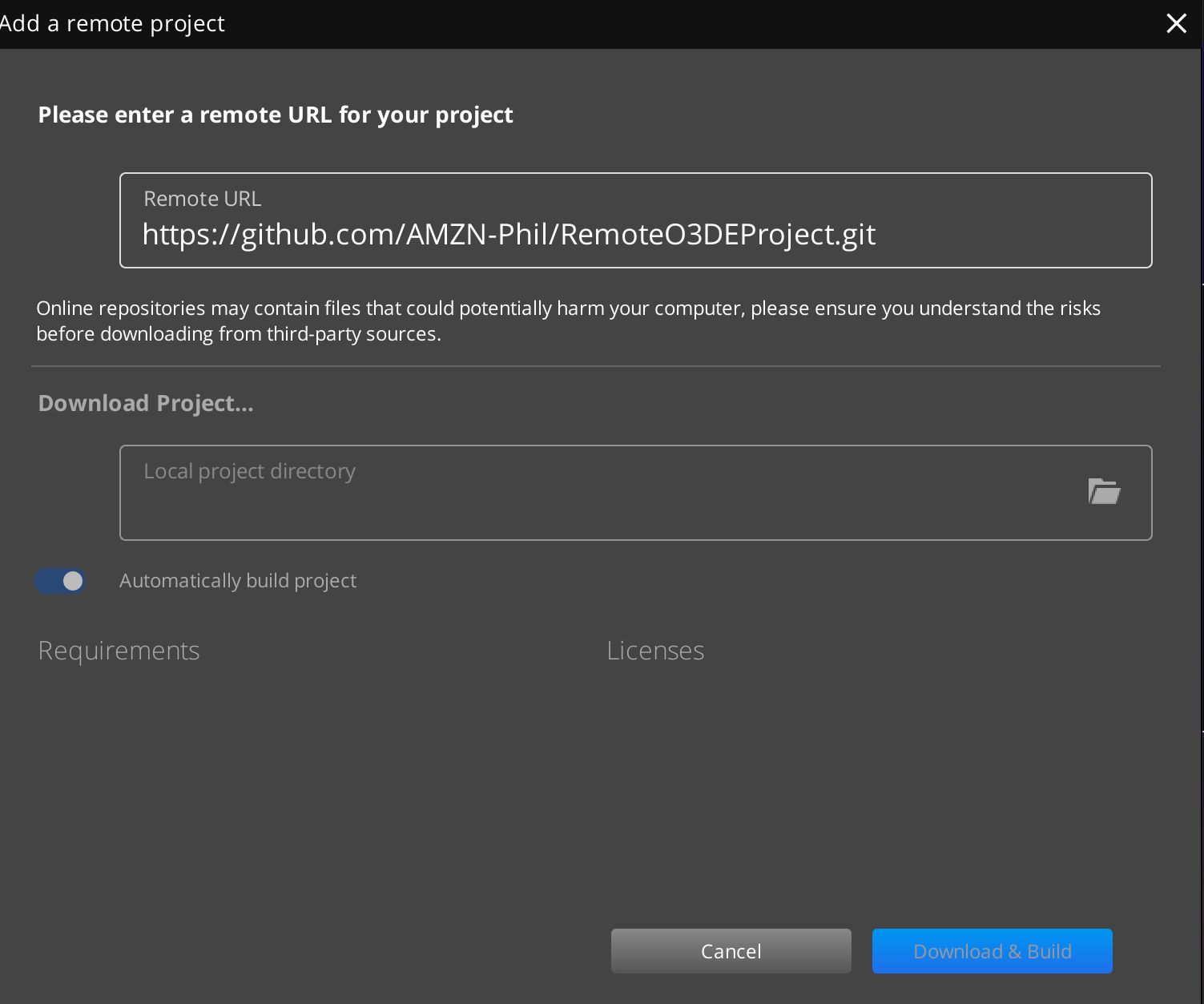Click the Download & Build button
Screen dimensions: 1204x1004
click(x=992, y=951)
